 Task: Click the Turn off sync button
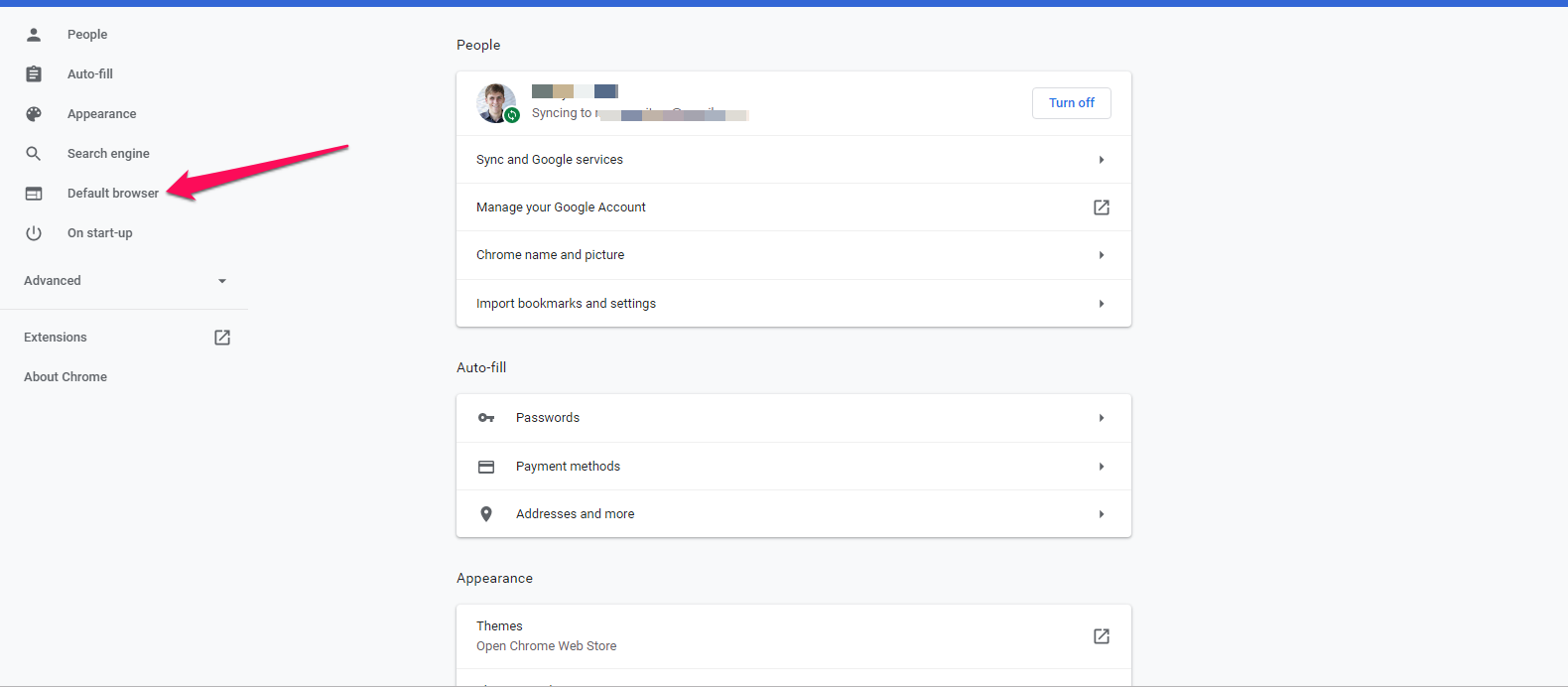tap(1072, 103)
